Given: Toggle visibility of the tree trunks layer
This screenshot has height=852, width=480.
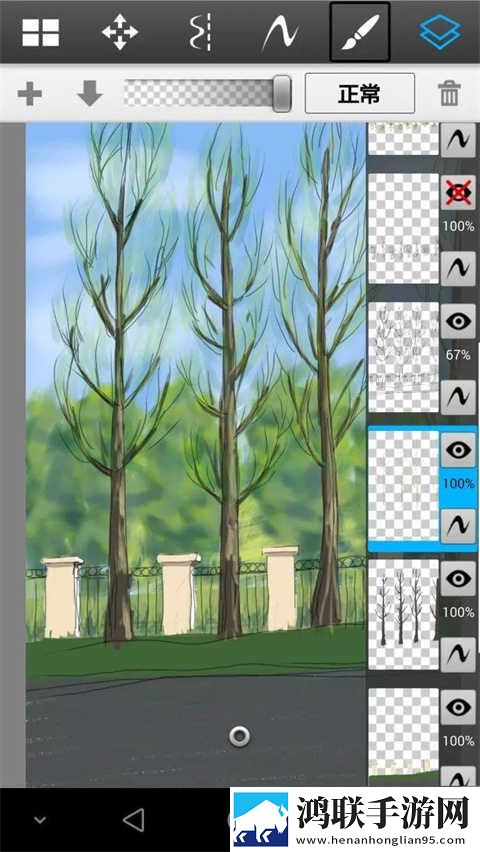Looking at the screenshot, I should (458, 579).
